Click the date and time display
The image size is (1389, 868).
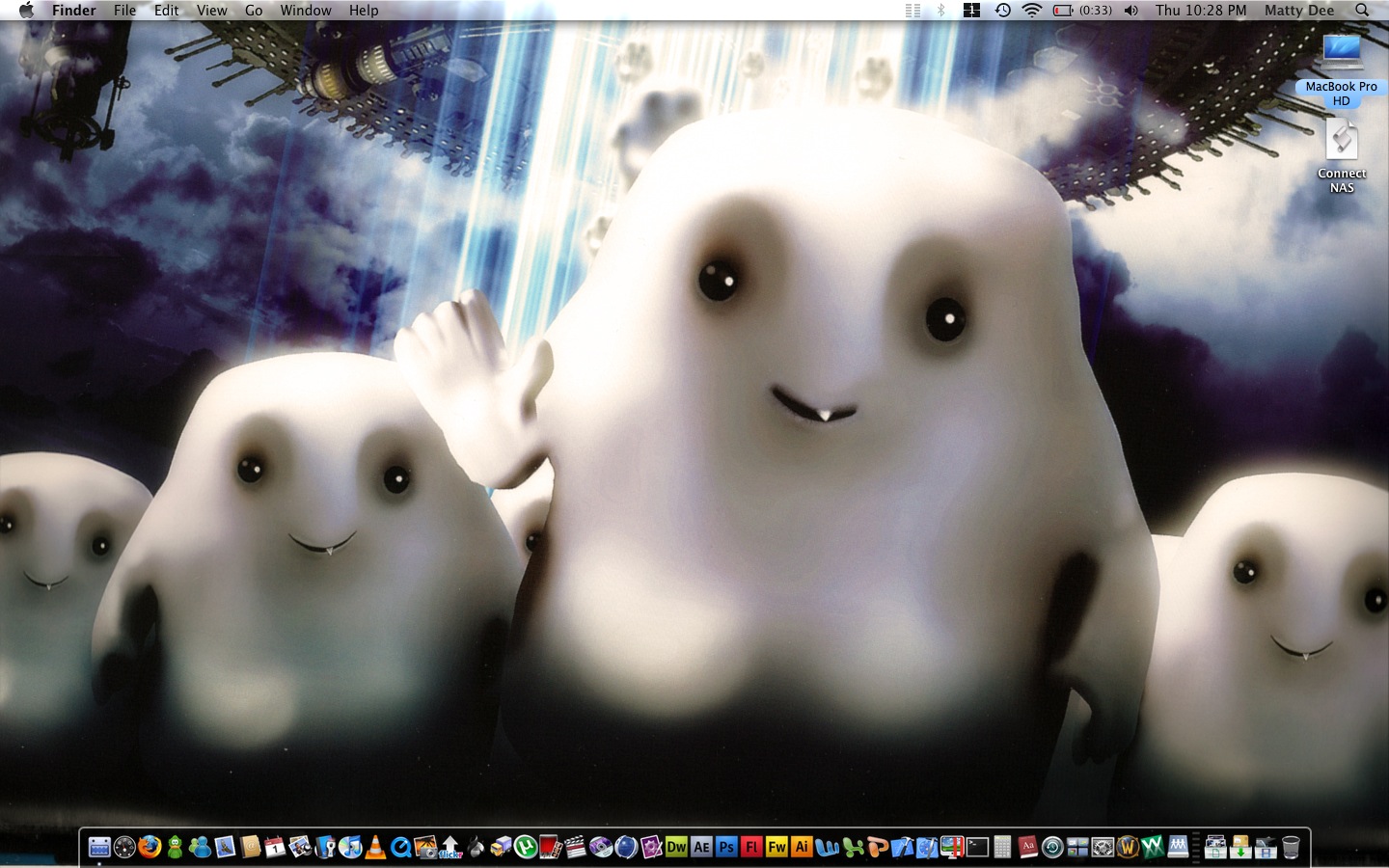coord(1201,10)
